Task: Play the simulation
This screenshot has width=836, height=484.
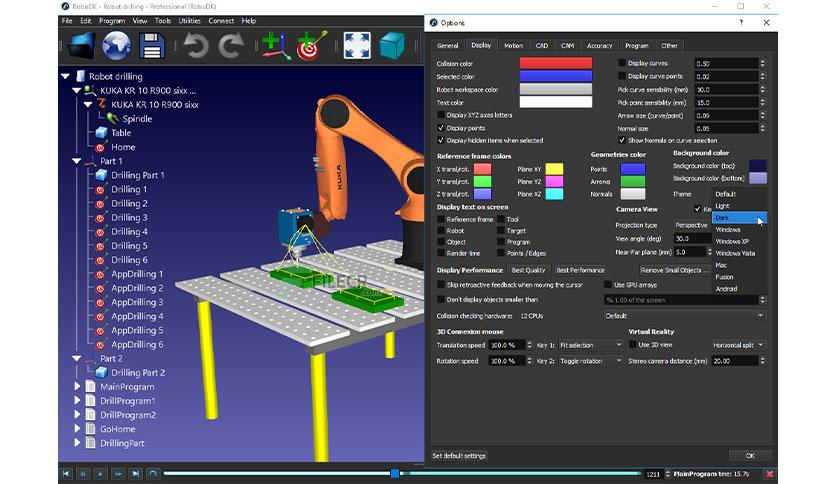Action: pos(100,473)
